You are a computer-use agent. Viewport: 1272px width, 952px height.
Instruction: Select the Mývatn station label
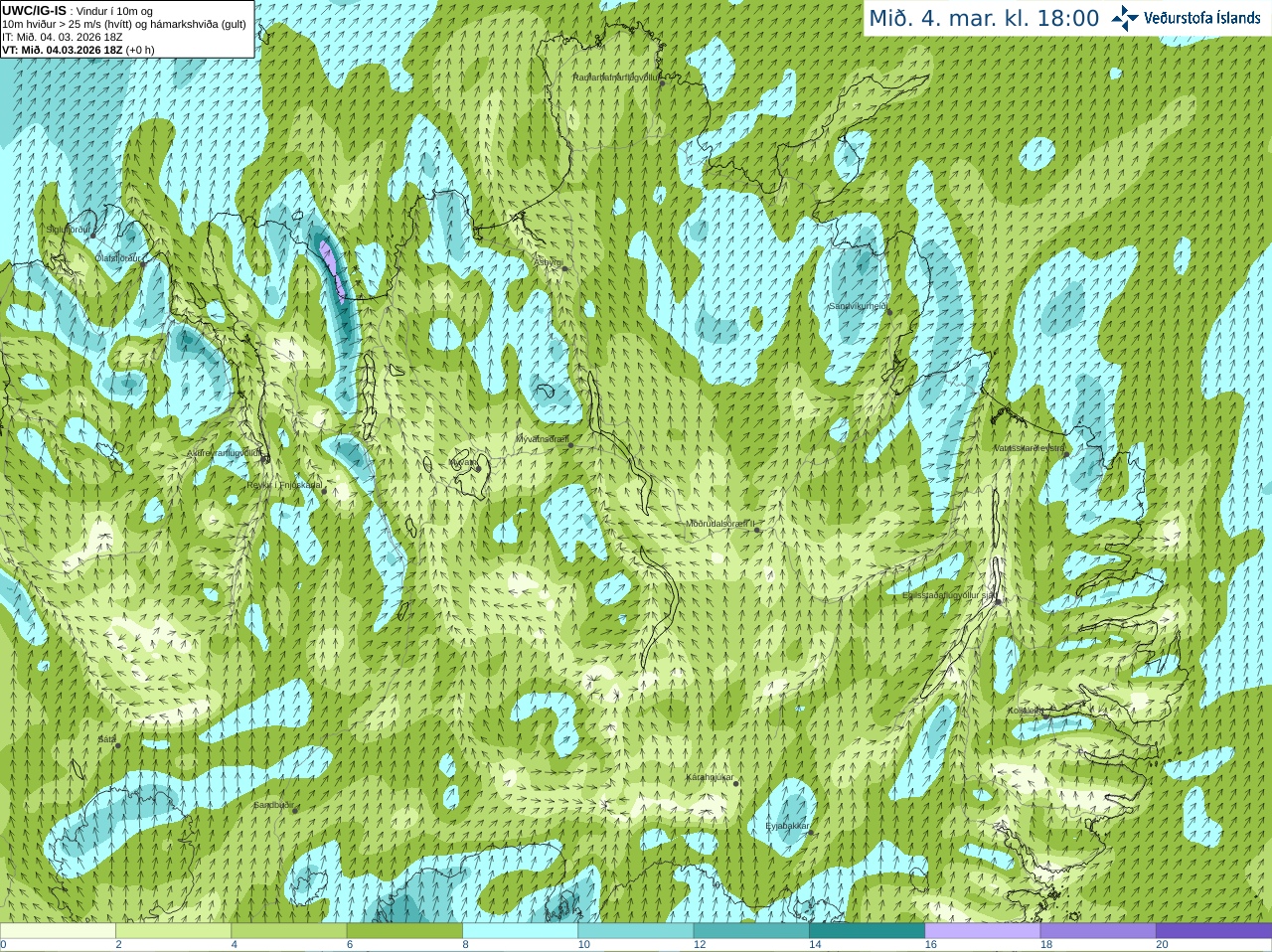pyautogui.click(x=461, y=461)
